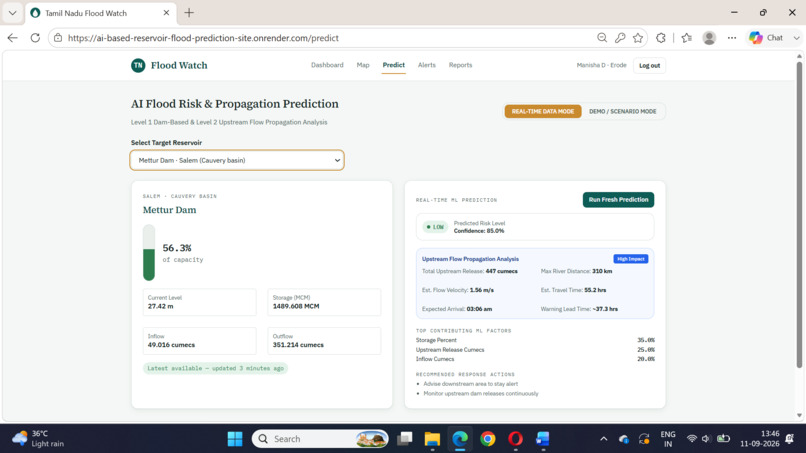Viewport: 806px width, 453px height.
Task: Click the Storage Percent factor row
Action: (x=535, y=340)
